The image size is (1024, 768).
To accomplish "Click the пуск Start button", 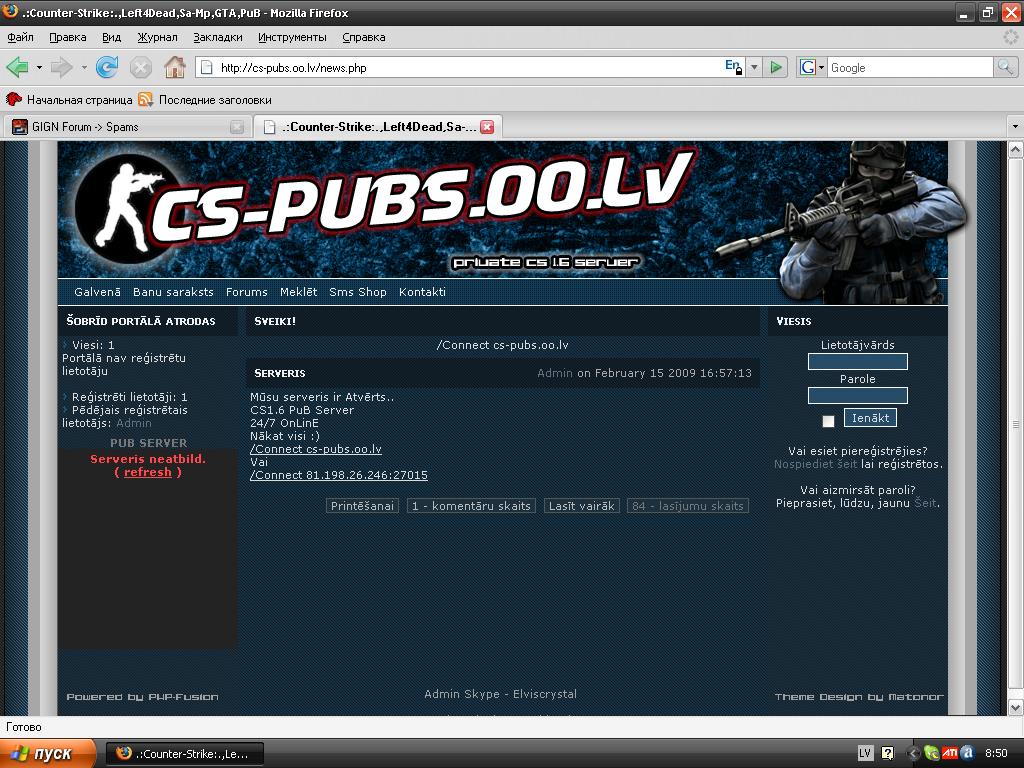I will point(48,753).
